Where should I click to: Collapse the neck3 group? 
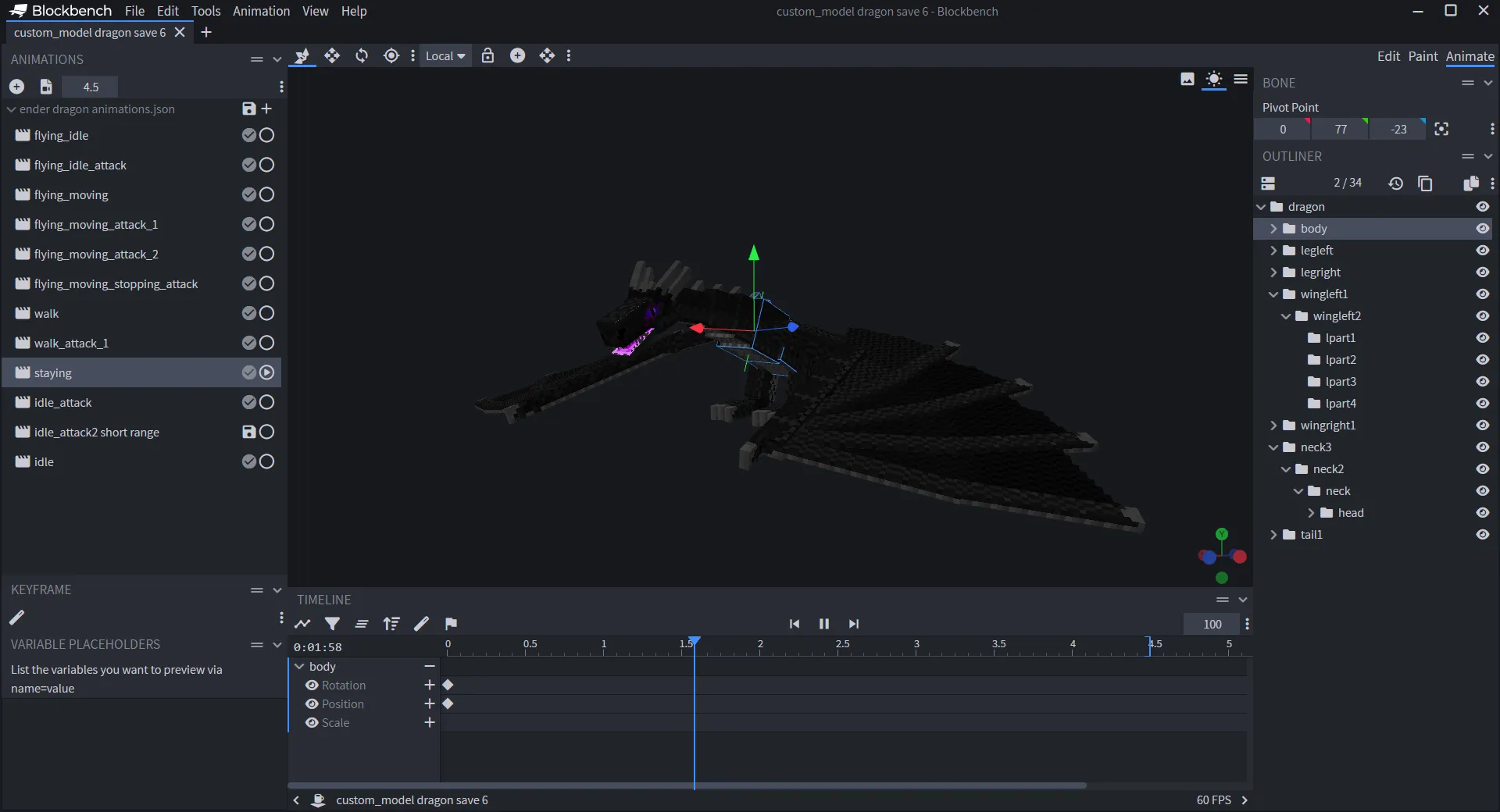tap(1273, 447)
